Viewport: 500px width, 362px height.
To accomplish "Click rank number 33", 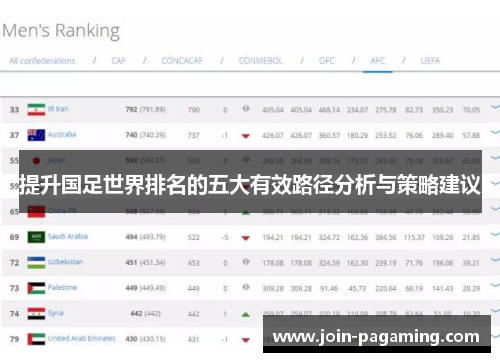I will click(14, 110).
